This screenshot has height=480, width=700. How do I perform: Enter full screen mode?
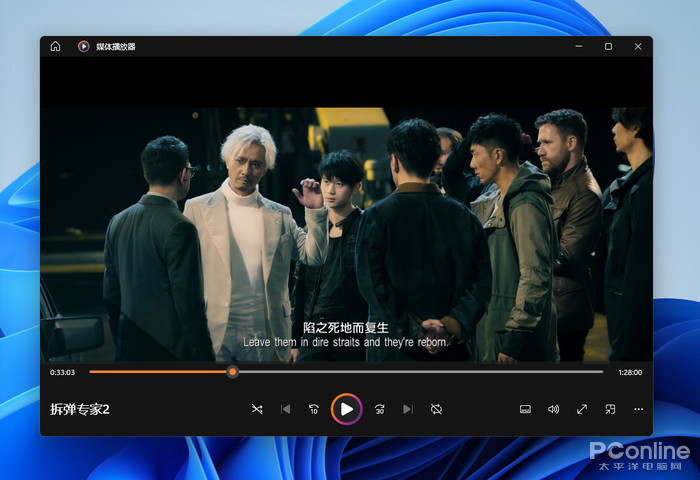(x=582, y=409)
